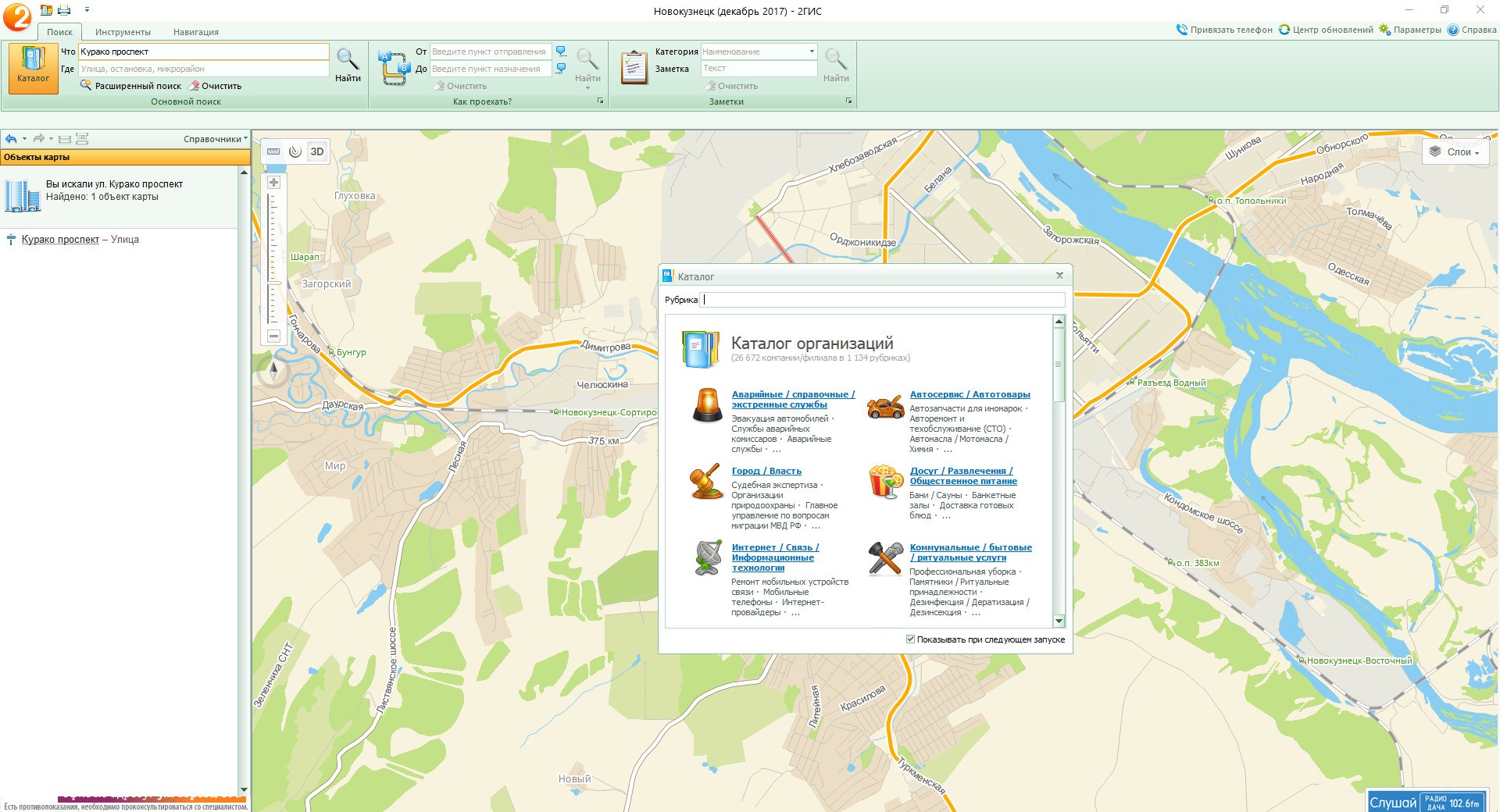
Task: Click the radius search tool on the map
Action: [295, 151]
